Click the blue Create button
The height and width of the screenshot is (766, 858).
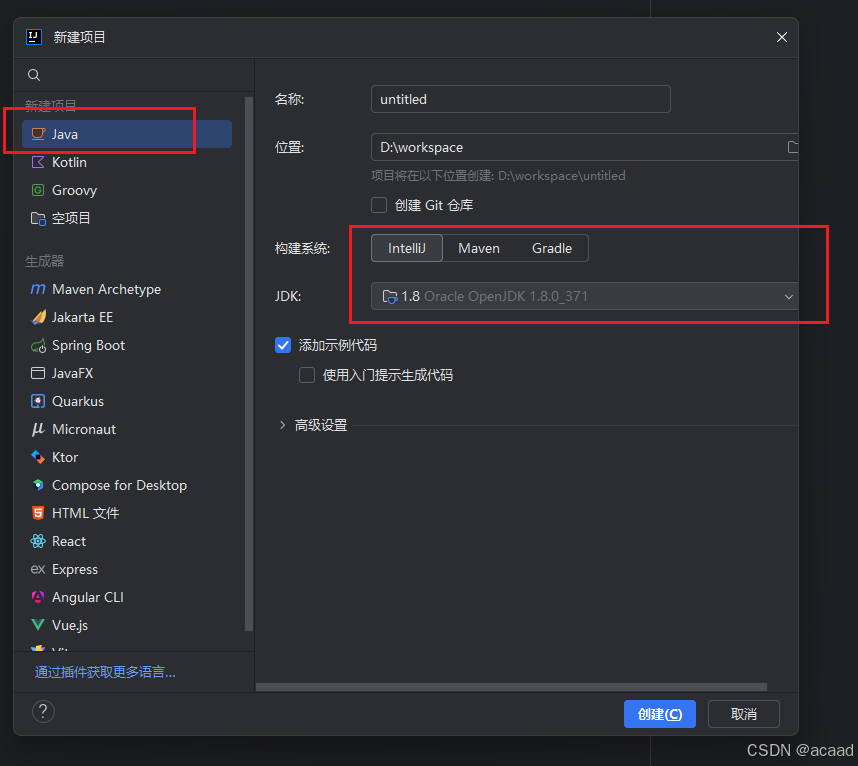coord(659,713)
